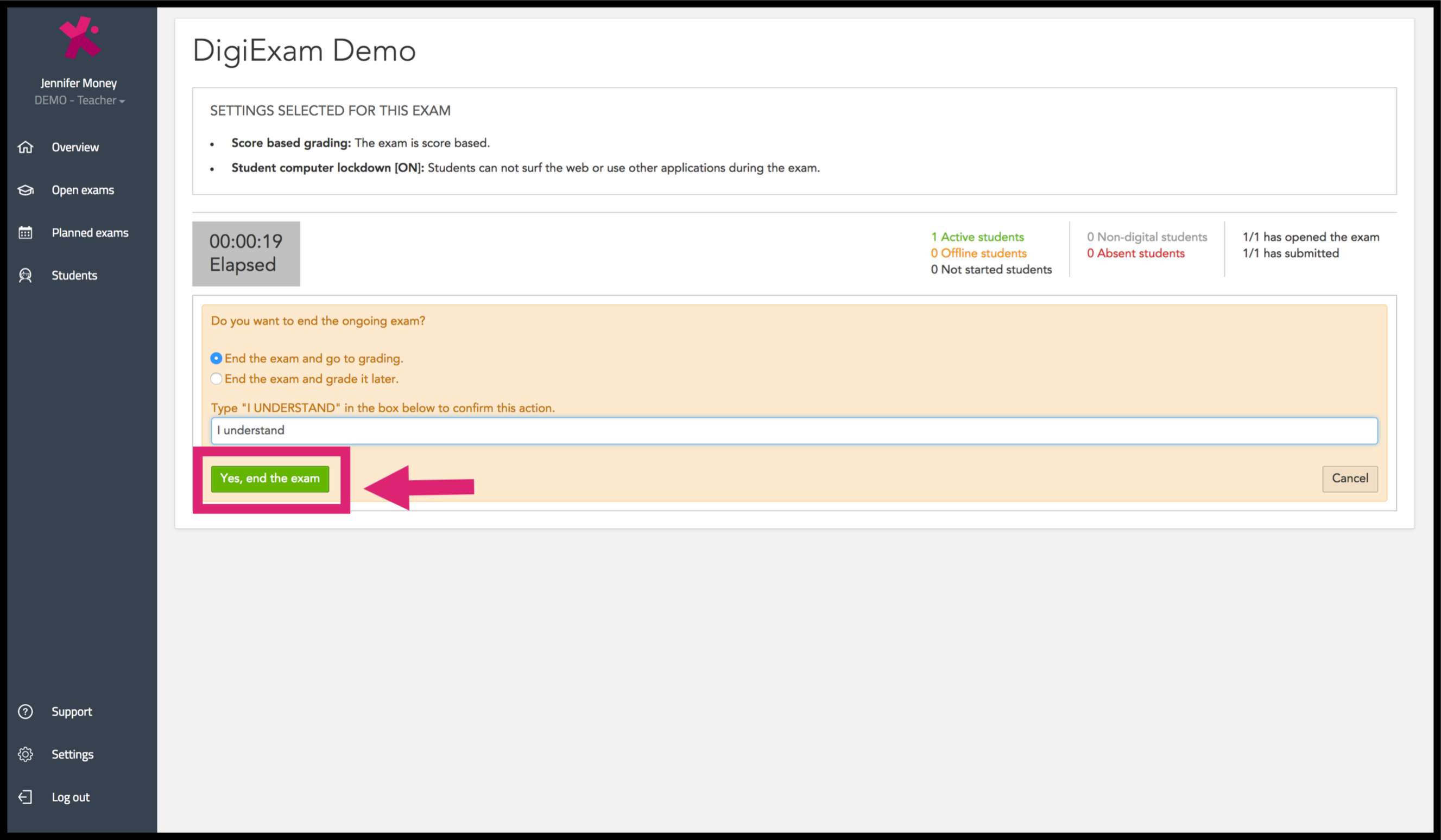Click the Planned exams calendar icon
Image resolution: width=1441 pixels, height=840 pixels.
point(26,233)
